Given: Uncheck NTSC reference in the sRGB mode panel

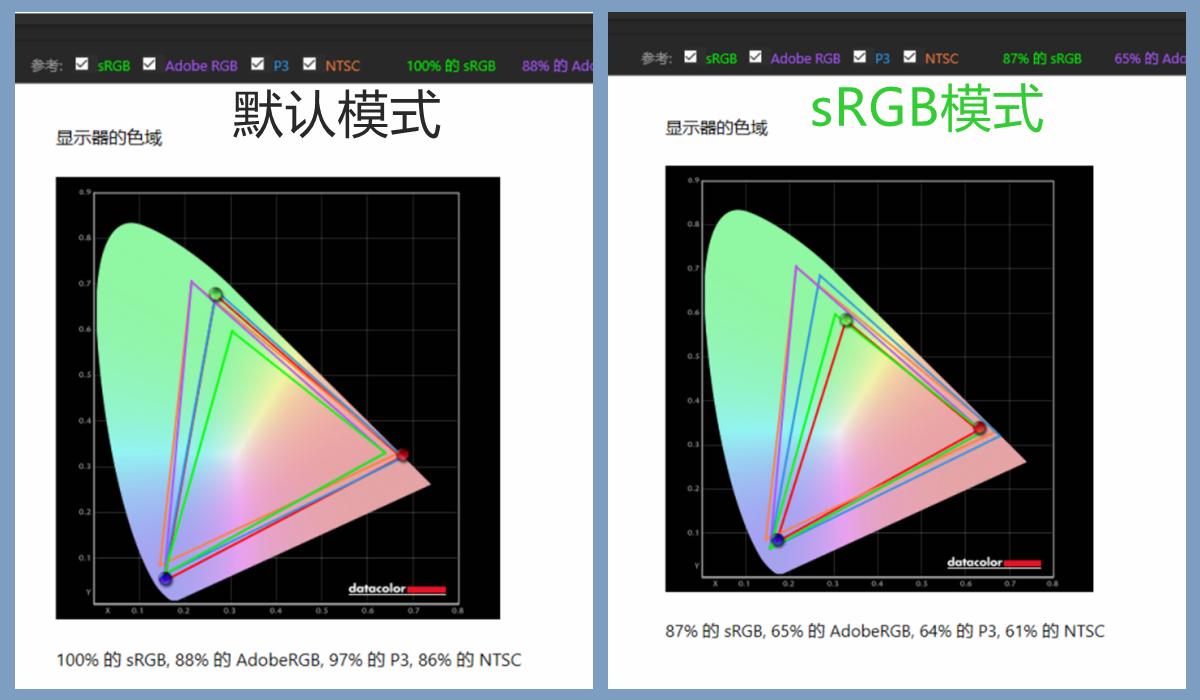Looking at the screenshot, I should 909,57.
